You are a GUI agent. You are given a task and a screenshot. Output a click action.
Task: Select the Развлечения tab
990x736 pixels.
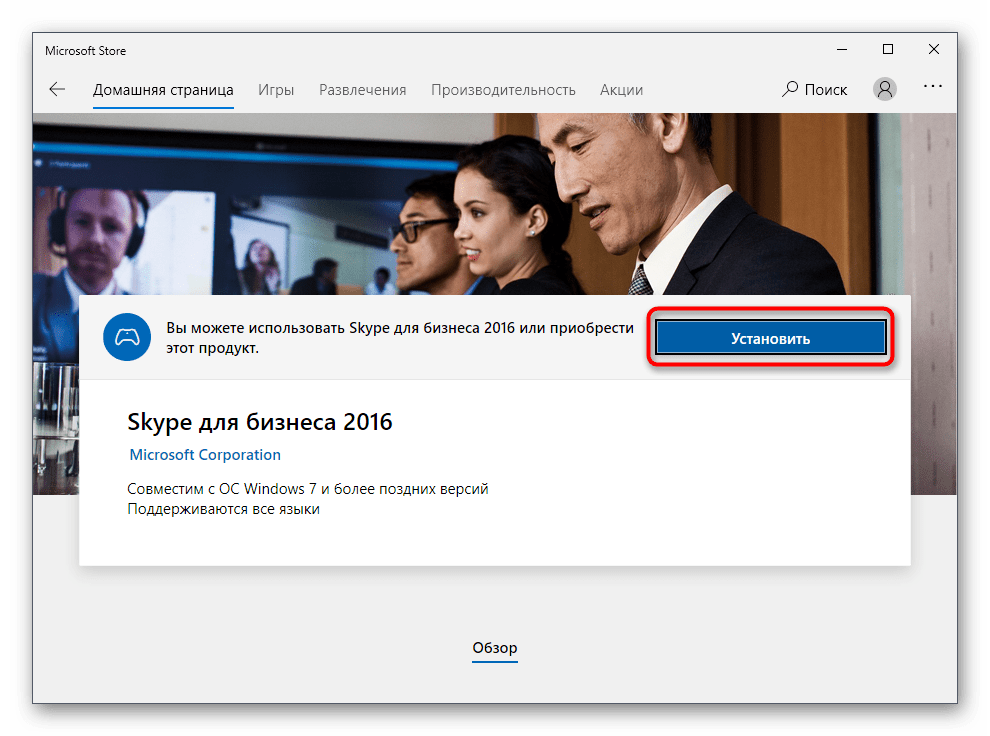pyautogui.click(x=362, y=89)
